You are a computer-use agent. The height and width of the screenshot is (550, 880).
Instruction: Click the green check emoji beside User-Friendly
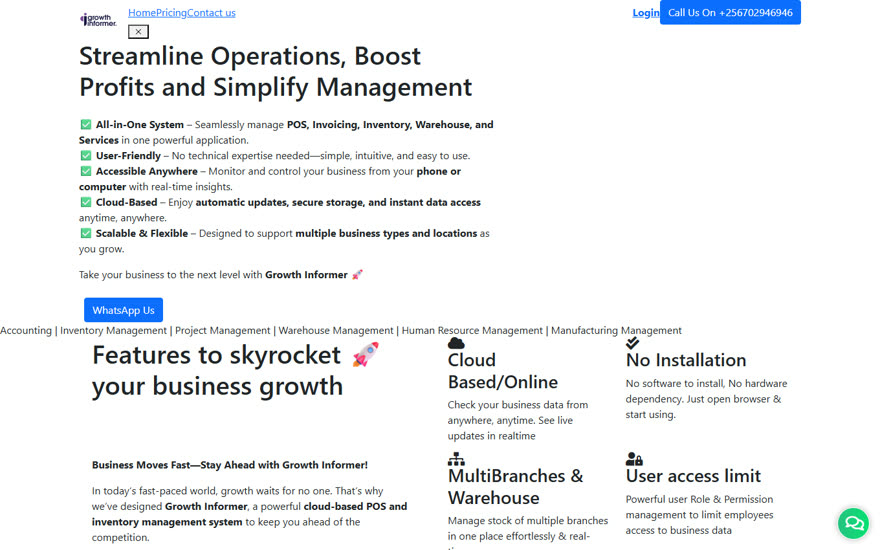[x=86, y=155]
